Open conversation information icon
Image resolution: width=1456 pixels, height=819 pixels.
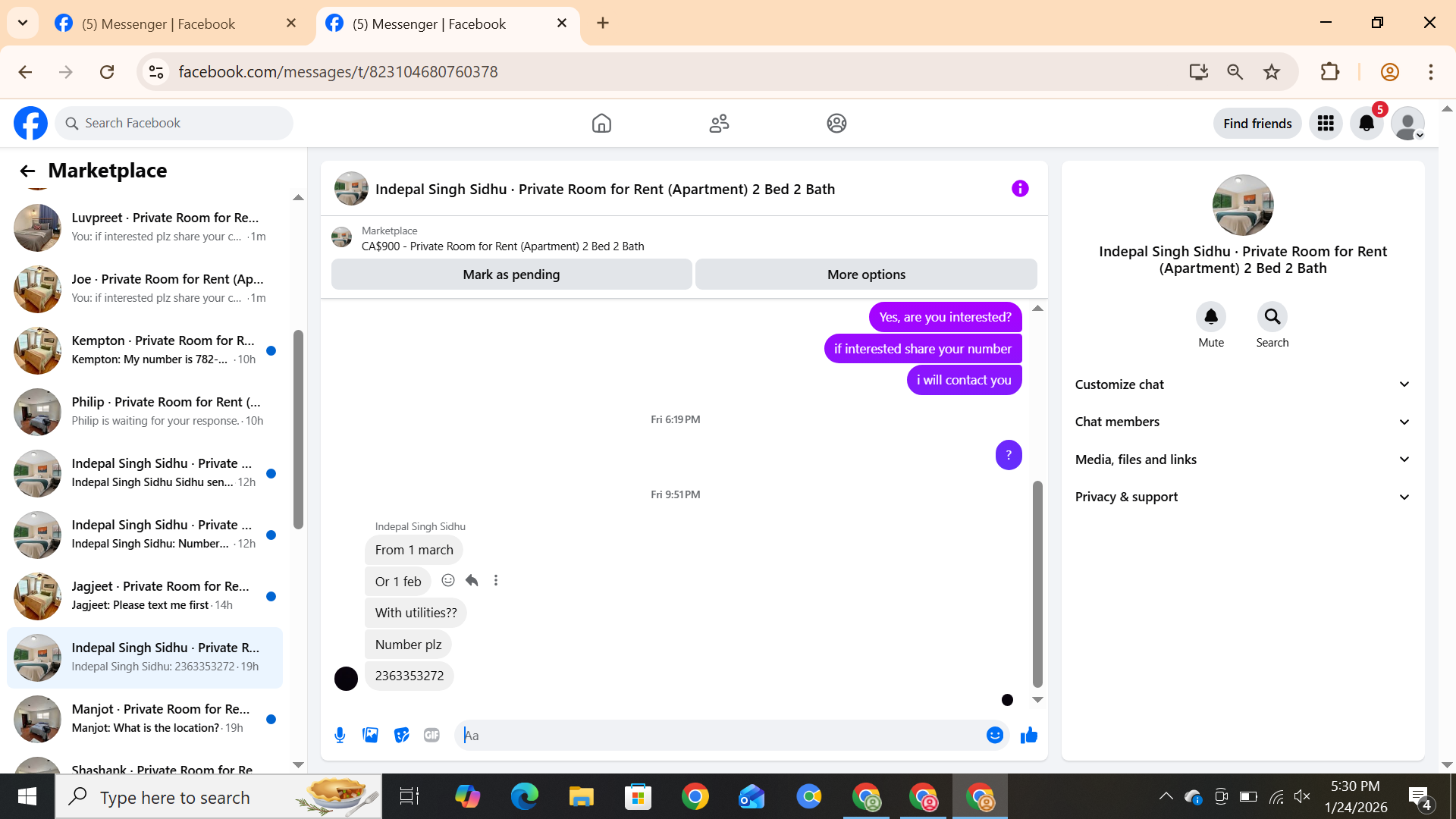tap(1020, 188)
